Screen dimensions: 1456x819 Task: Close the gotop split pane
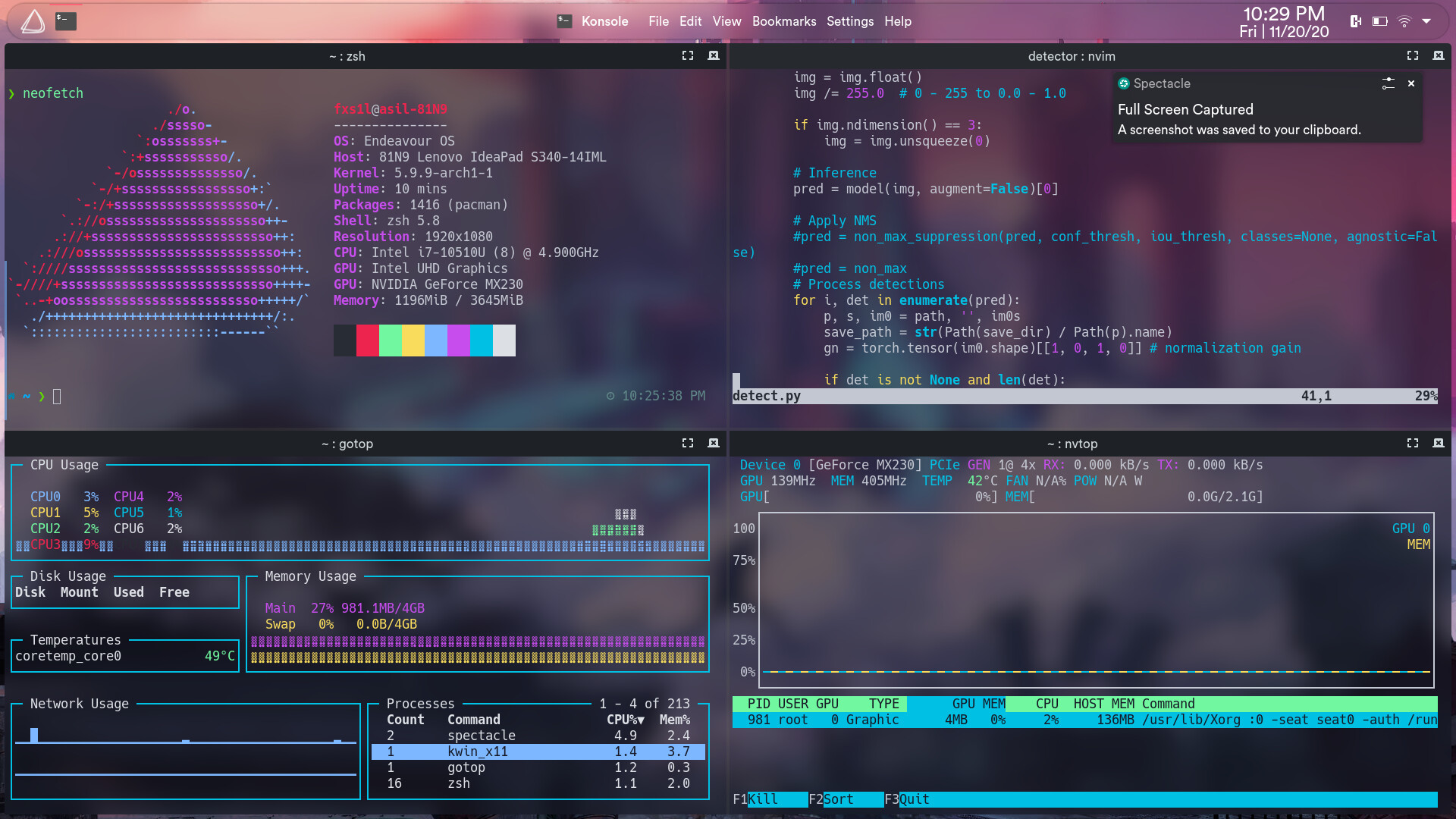pyautogui.click(x=714, y=443)
